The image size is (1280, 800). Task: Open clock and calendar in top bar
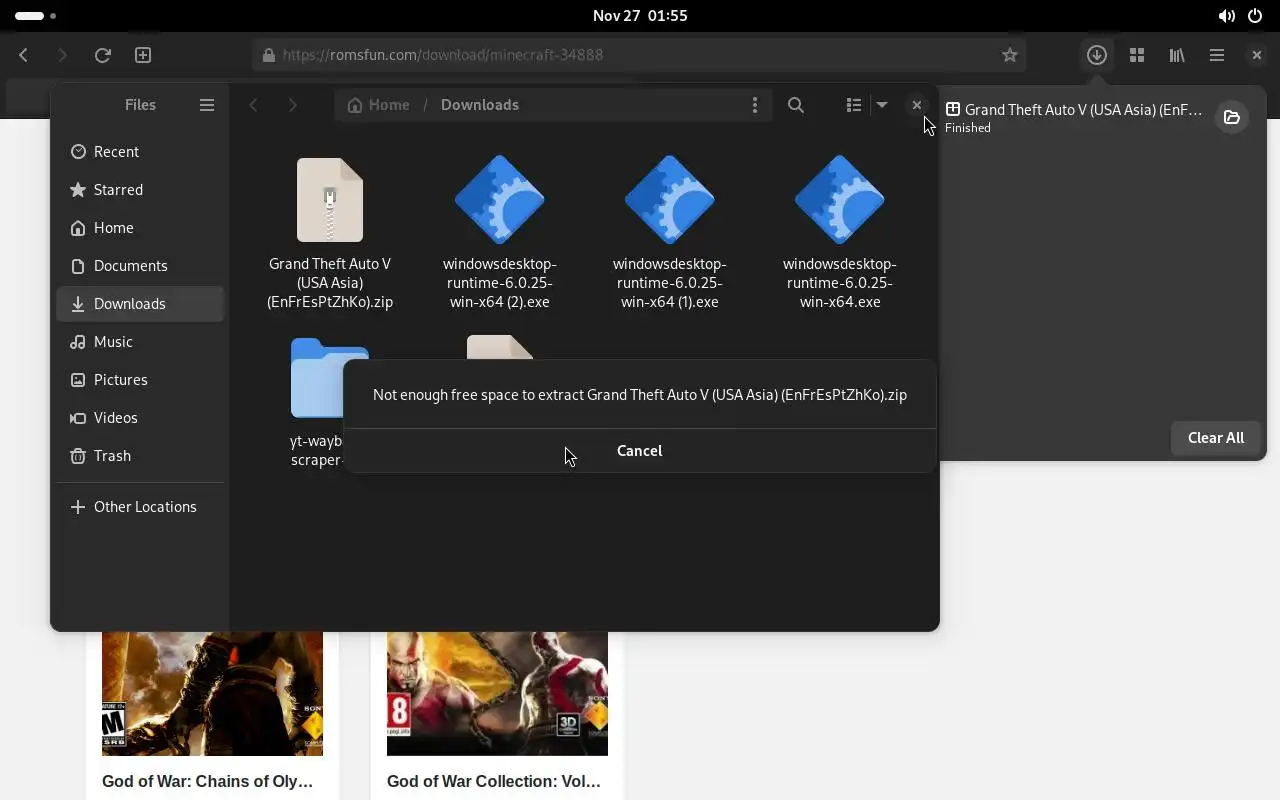click(640, 16)
